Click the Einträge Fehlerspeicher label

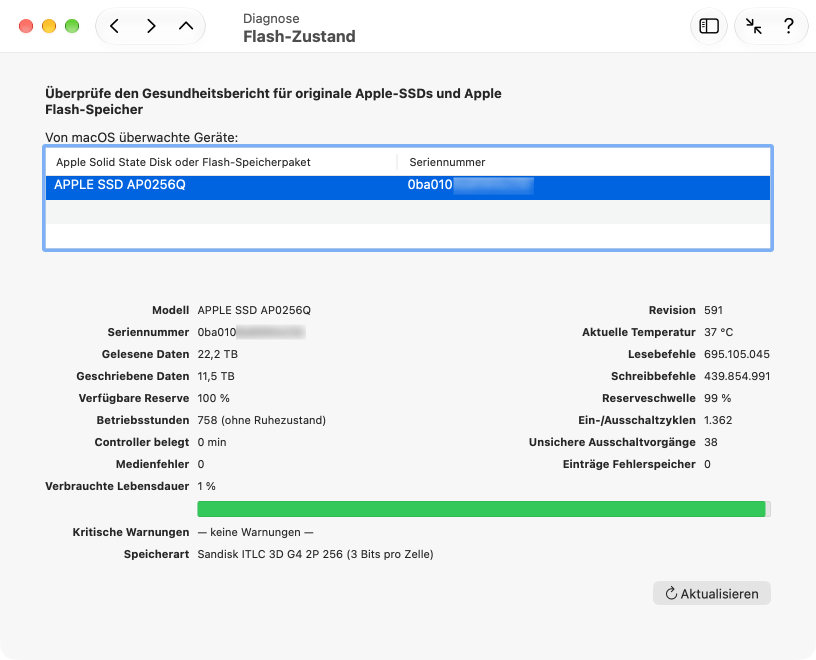coord(629,464)
